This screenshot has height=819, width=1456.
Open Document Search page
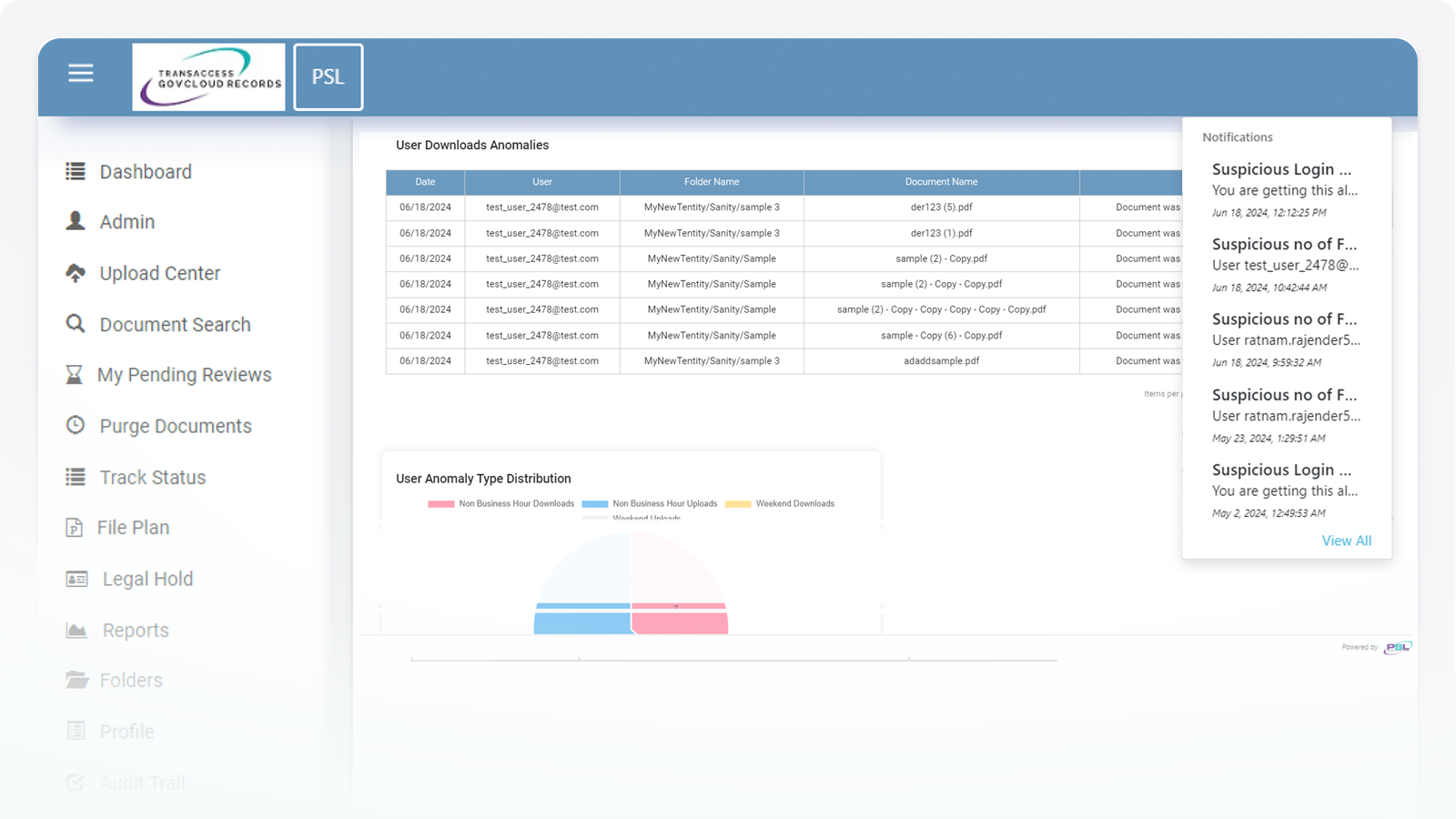175,325
